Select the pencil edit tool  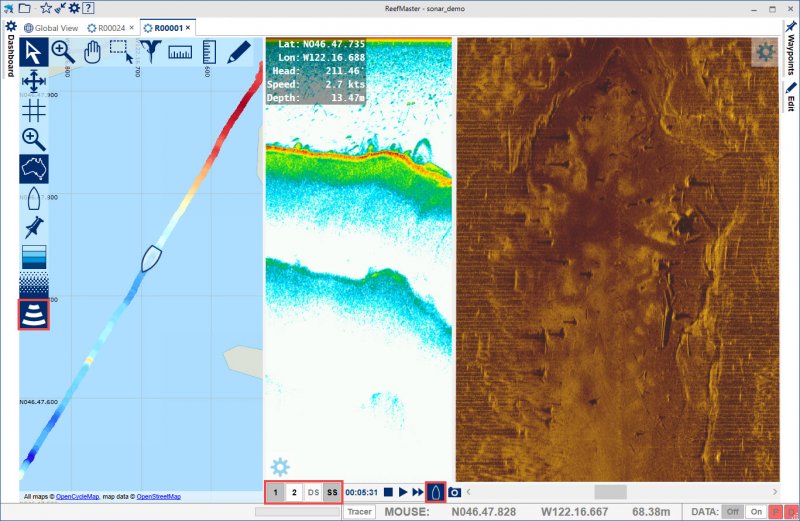238,51
